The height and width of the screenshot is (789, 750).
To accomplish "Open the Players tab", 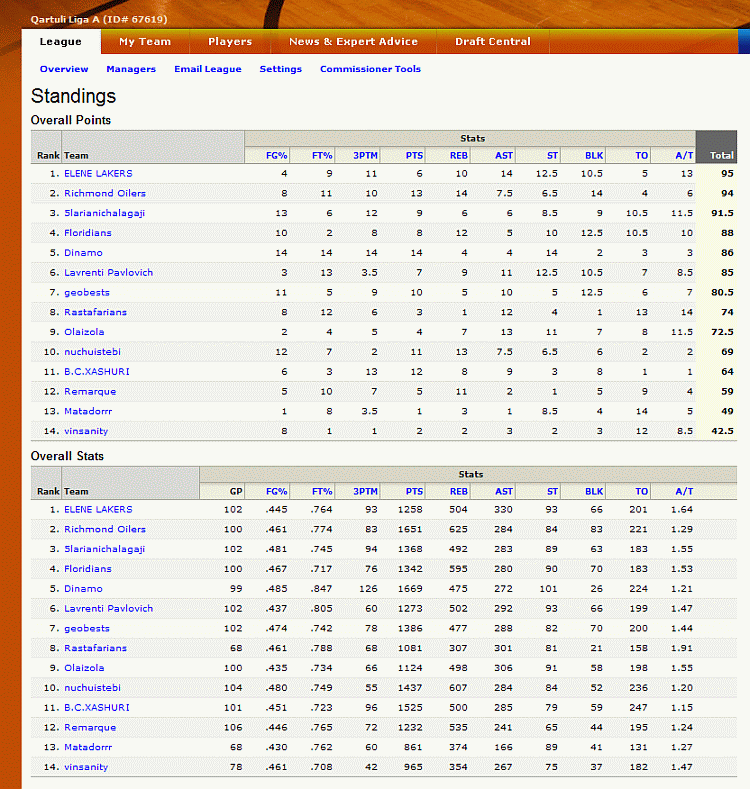I will [x=230, y=42].
